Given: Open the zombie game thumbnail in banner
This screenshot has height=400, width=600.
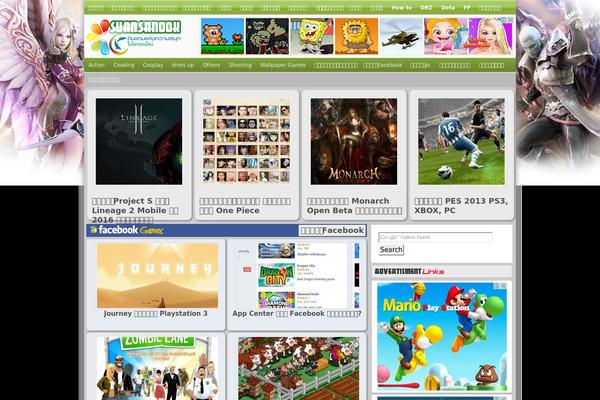Looking at the screenshot, I should click(x=267, y=36).
